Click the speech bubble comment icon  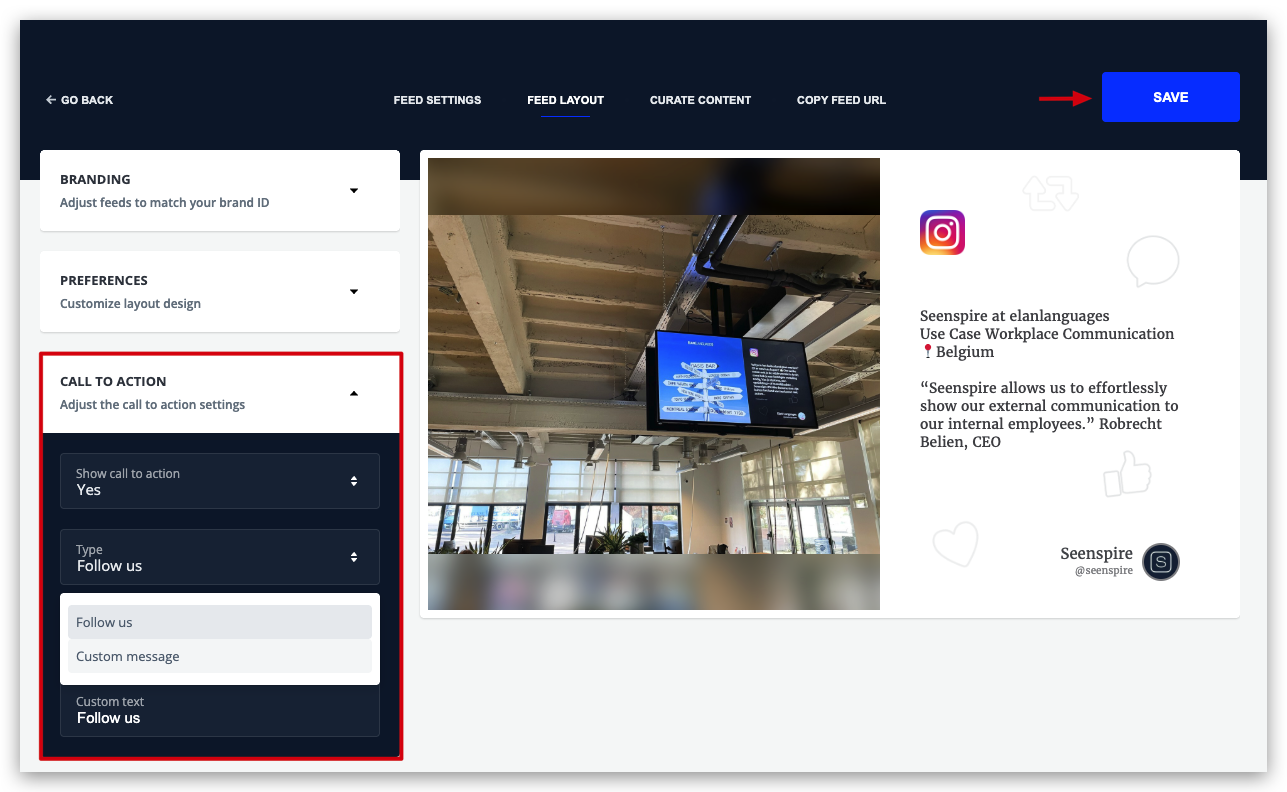tap(1152, 262)
